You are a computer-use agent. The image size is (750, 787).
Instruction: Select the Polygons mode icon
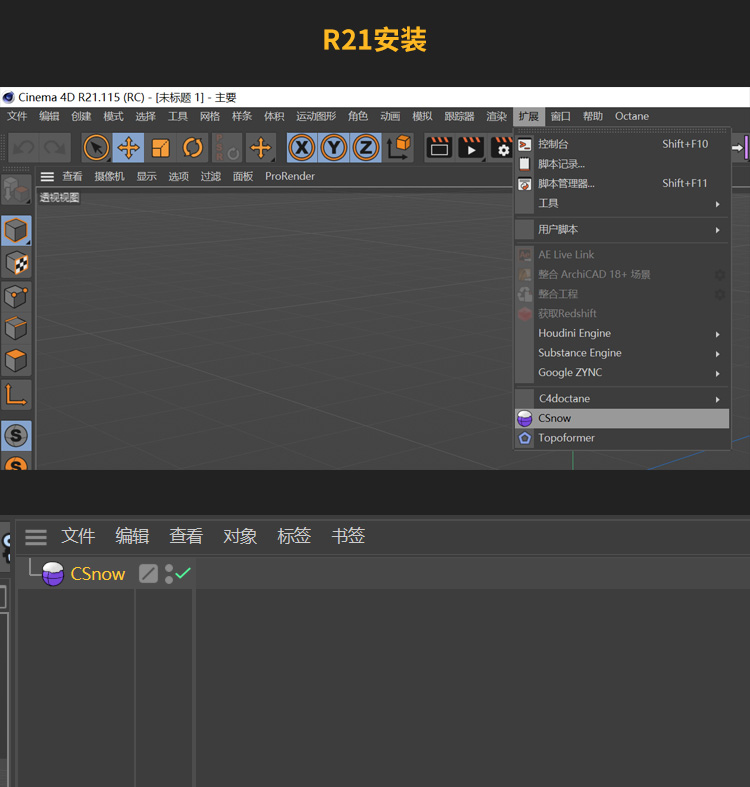[x=16, y=360]
